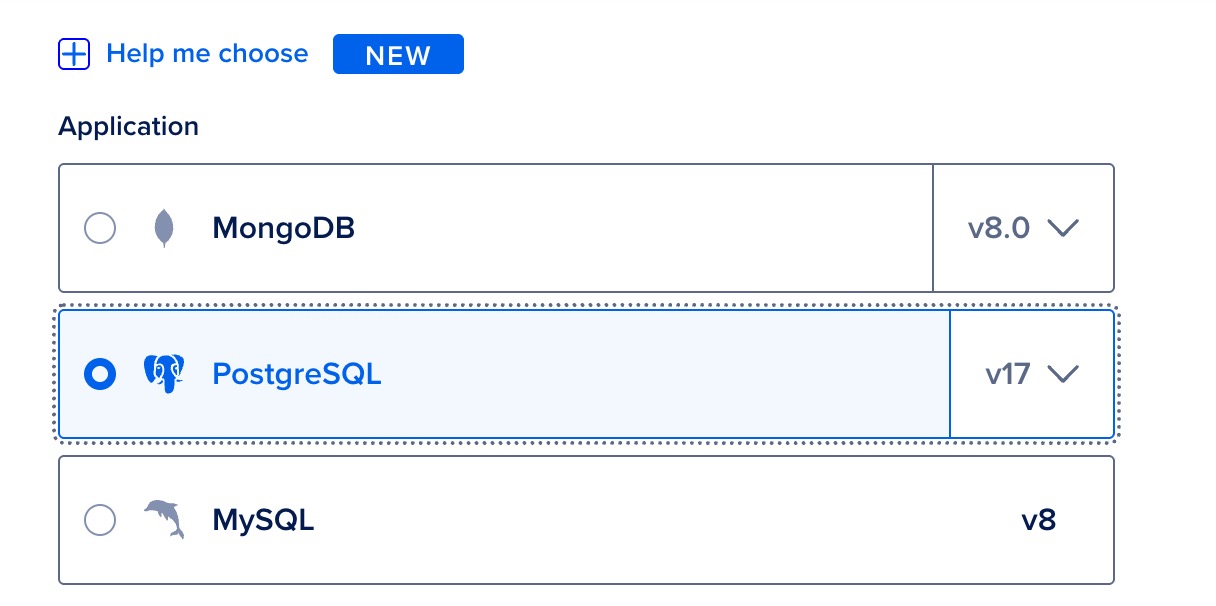Click the MongoDB application name label

click(283, 229)
